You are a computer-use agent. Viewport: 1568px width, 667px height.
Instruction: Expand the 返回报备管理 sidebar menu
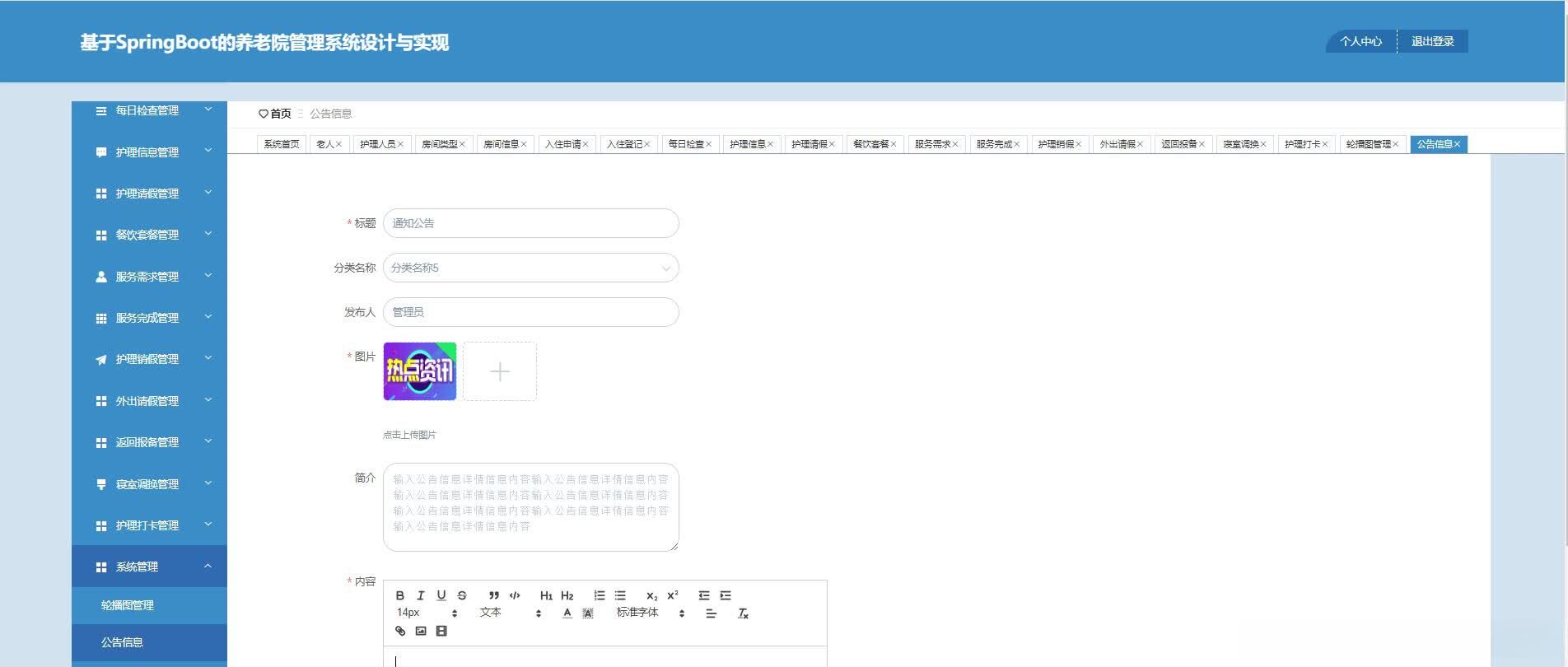(x=150, y=442)
